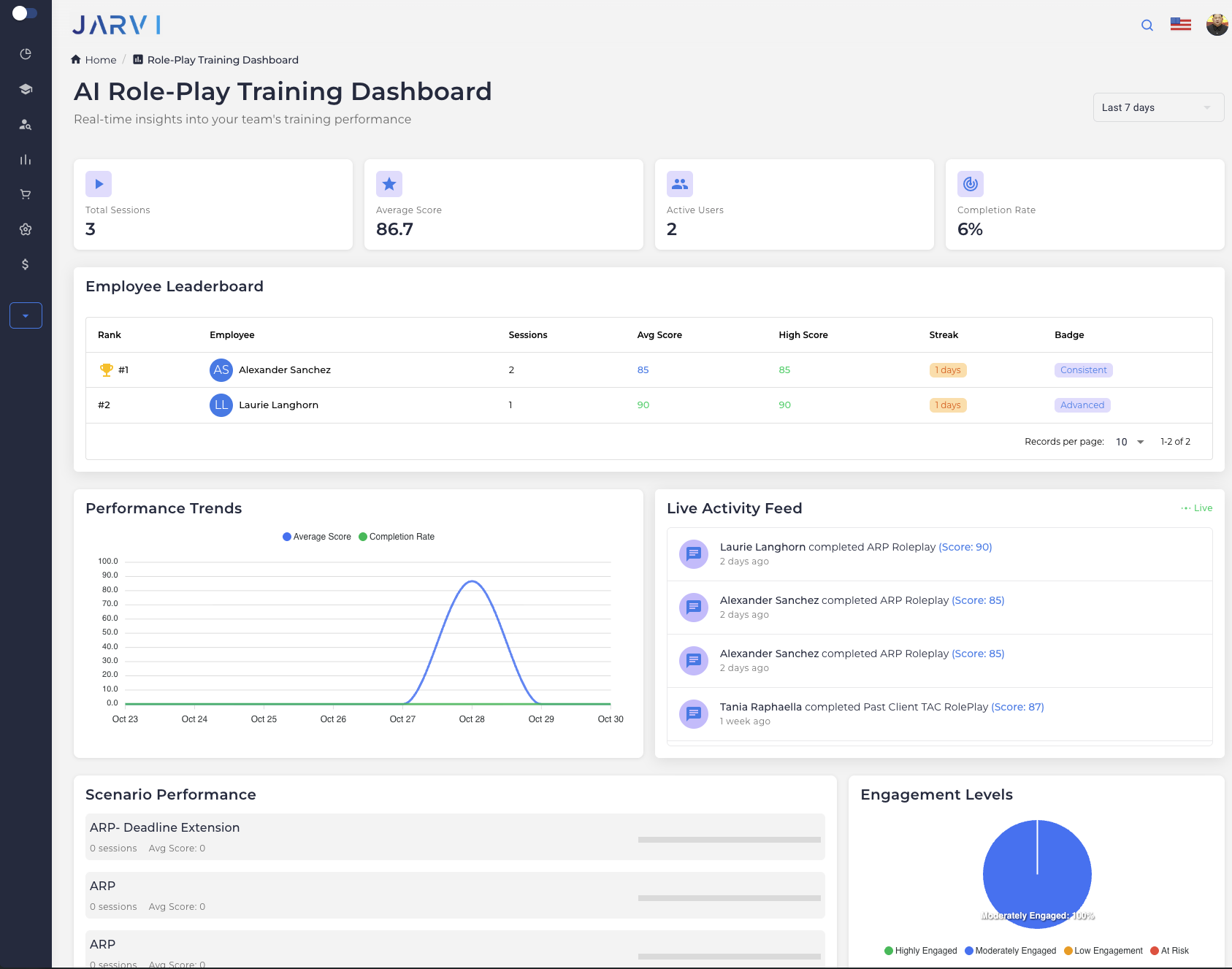
Task: View reports via the bar chart sidebar icon
Action: point(26,159)
